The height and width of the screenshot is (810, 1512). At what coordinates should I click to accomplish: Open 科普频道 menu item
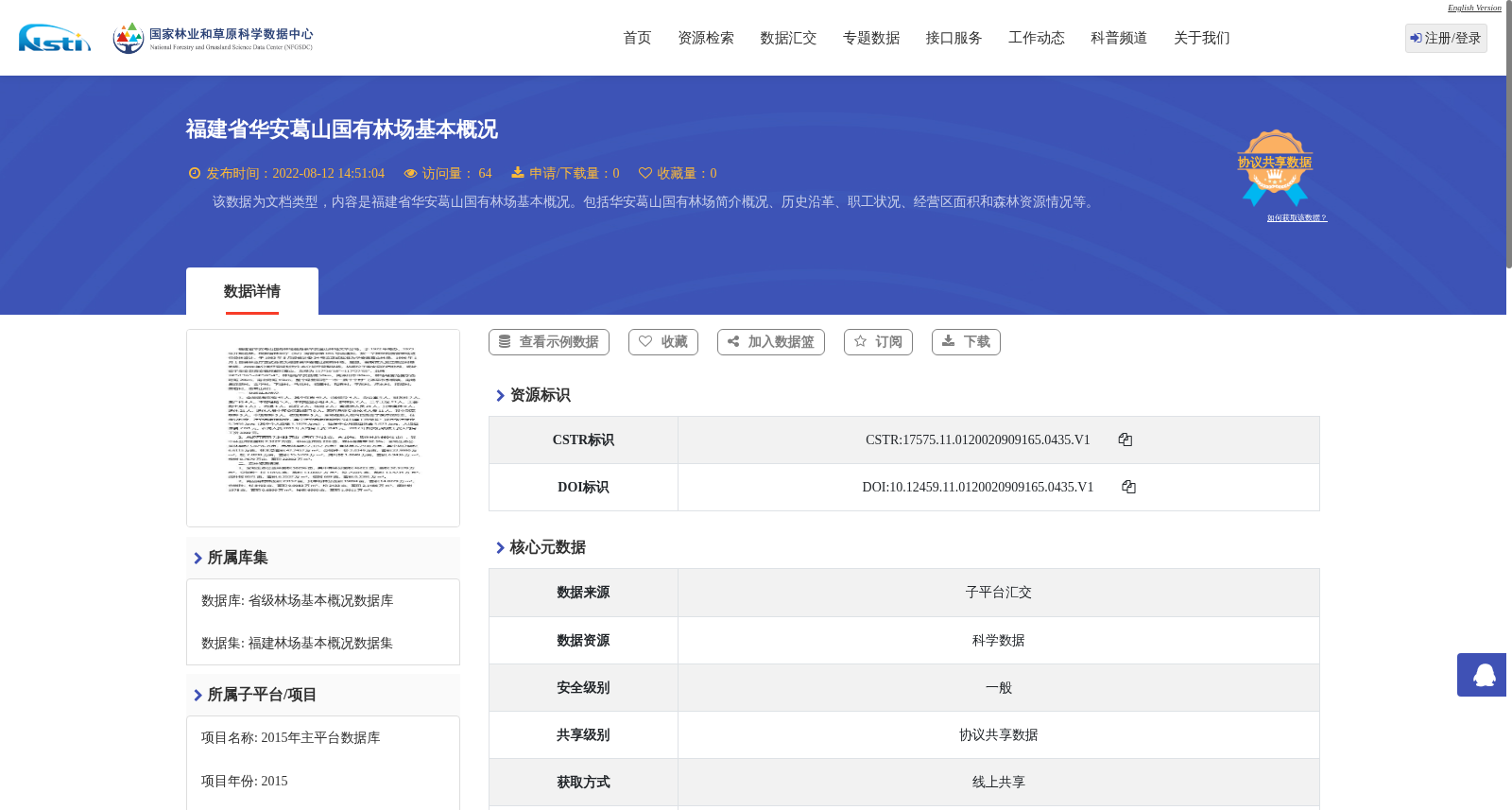tap(1119, 38)
